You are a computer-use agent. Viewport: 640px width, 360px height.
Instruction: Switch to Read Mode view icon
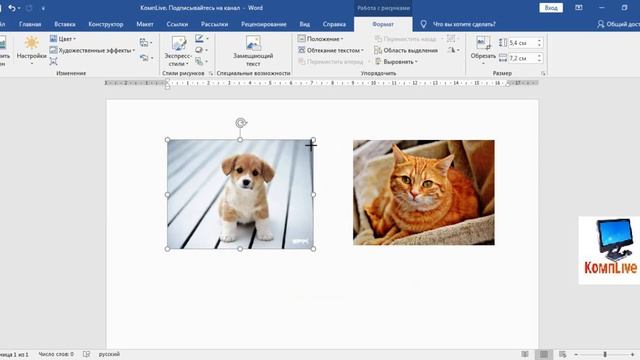[x=525, y=354]
